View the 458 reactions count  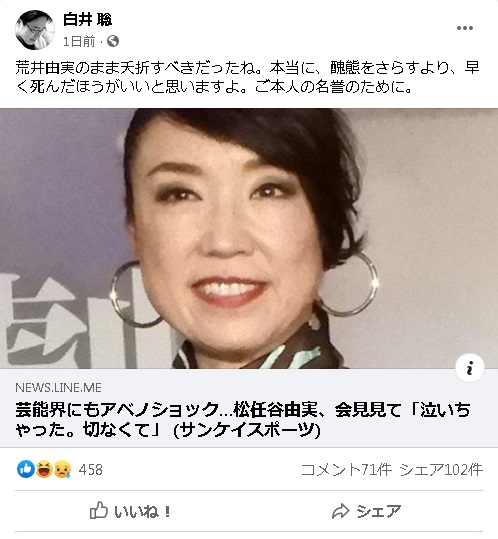[90, 470]
